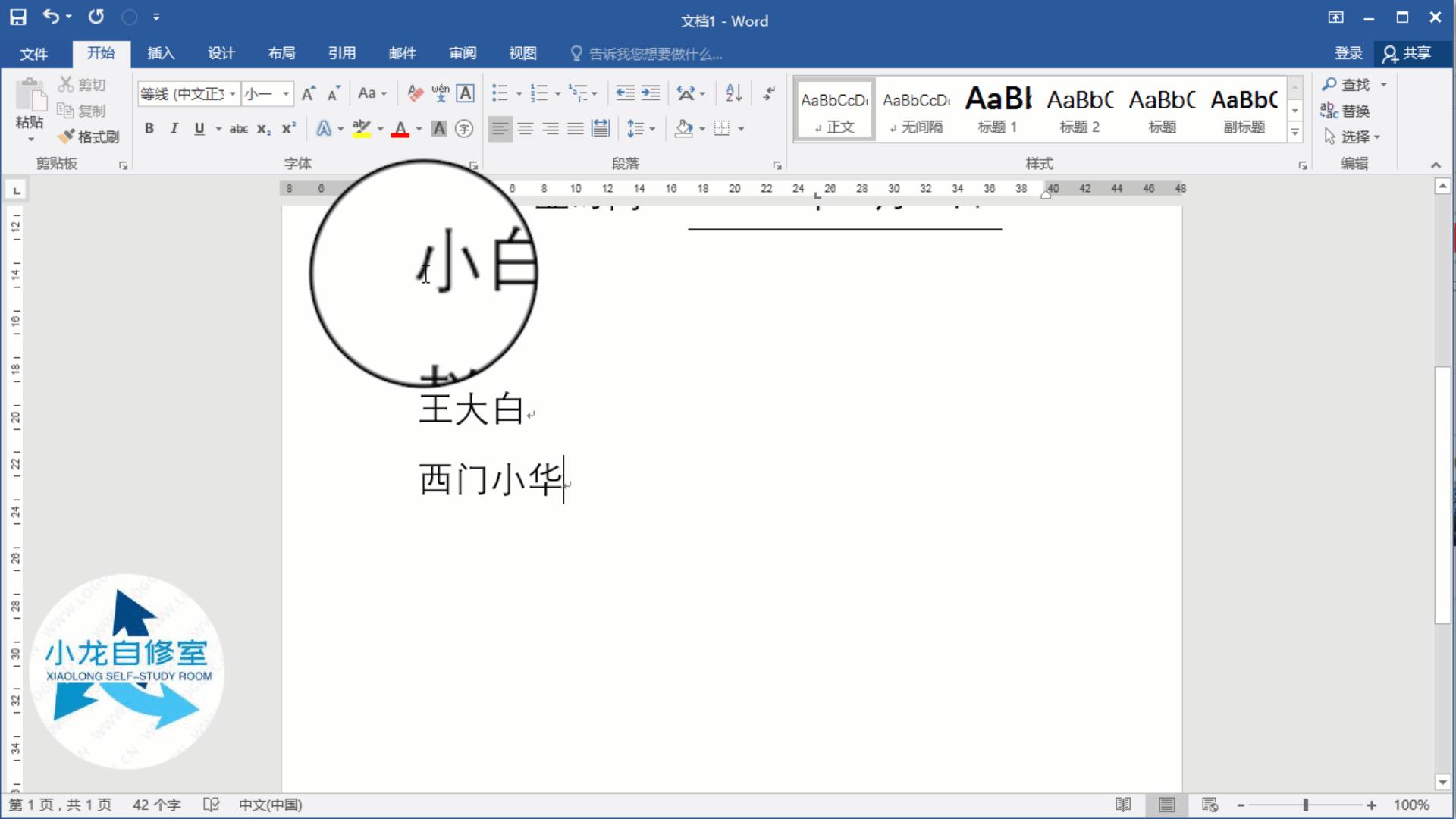Toggle bold on the selected text
1456x819 pixels.
tap(149, 129)
